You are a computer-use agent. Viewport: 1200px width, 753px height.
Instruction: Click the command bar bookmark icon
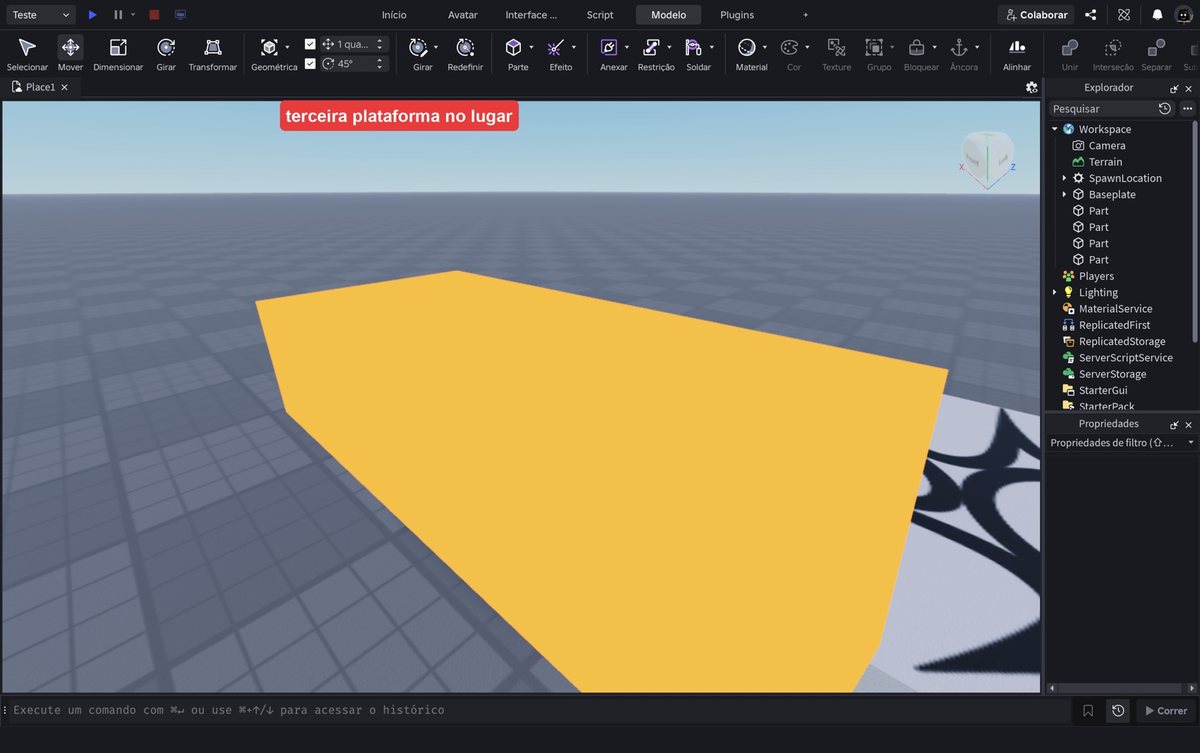click(1088, 711)
